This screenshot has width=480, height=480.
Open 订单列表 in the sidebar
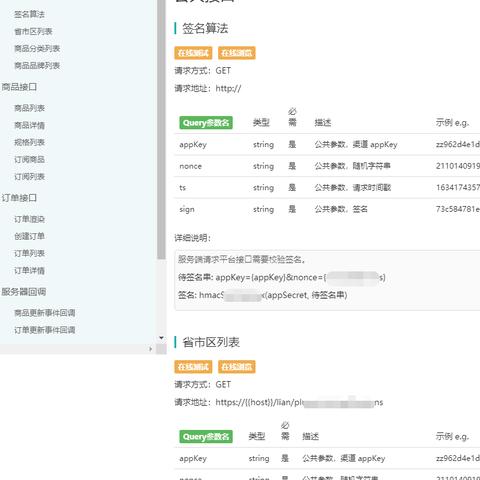pos(29,253)
